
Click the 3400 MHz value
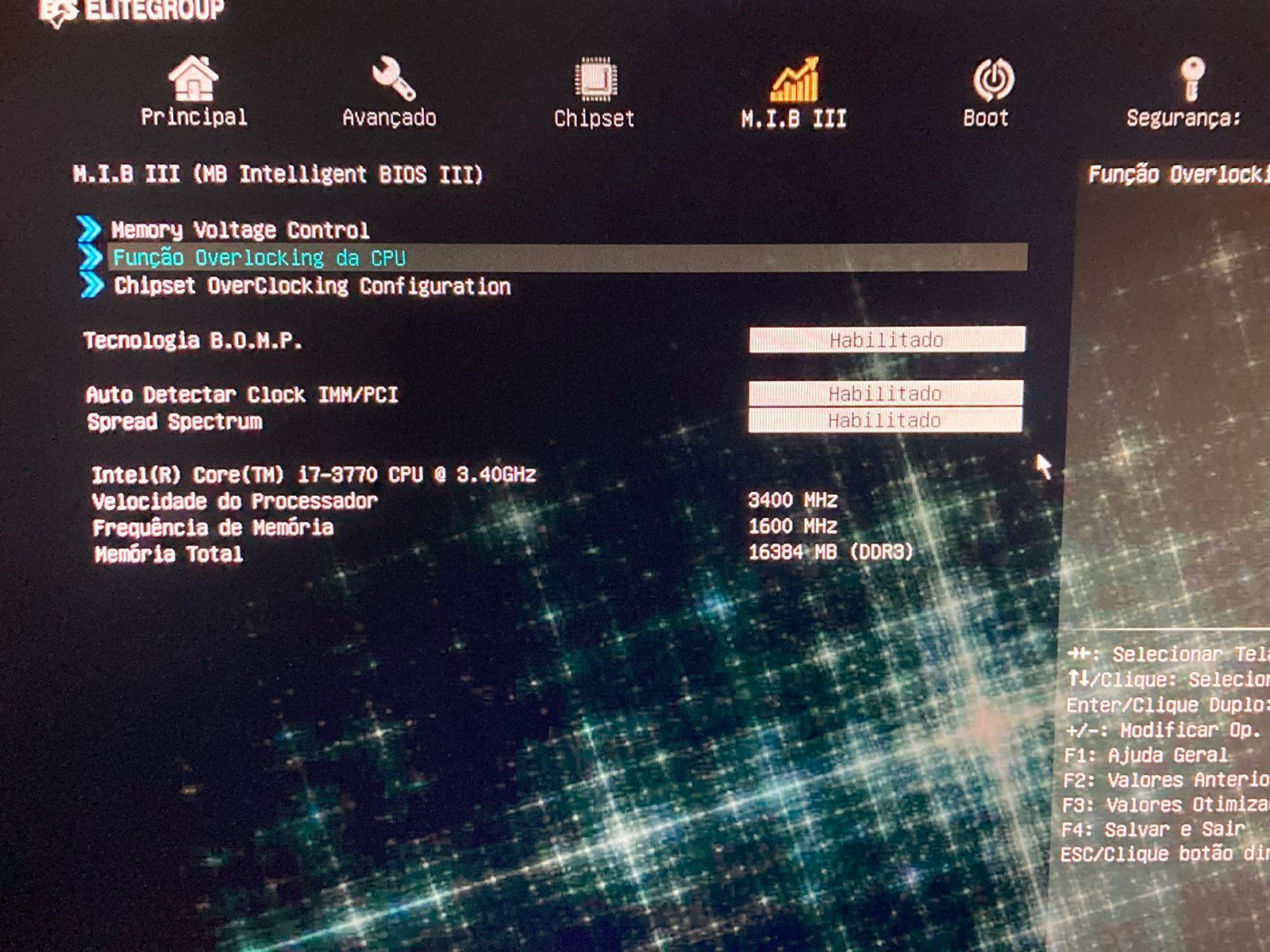pos(793,500)
